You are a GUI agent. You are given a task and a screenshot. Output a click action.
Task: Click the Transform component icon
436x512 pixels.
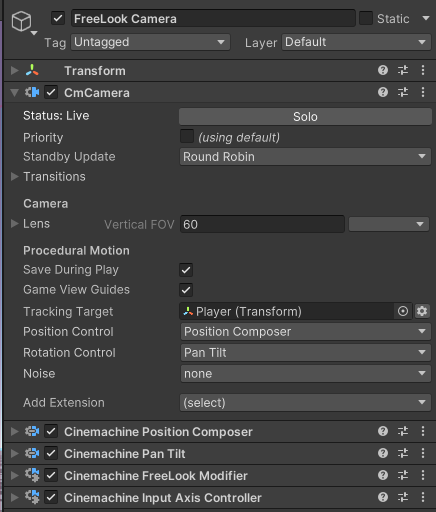pos(32,70)
